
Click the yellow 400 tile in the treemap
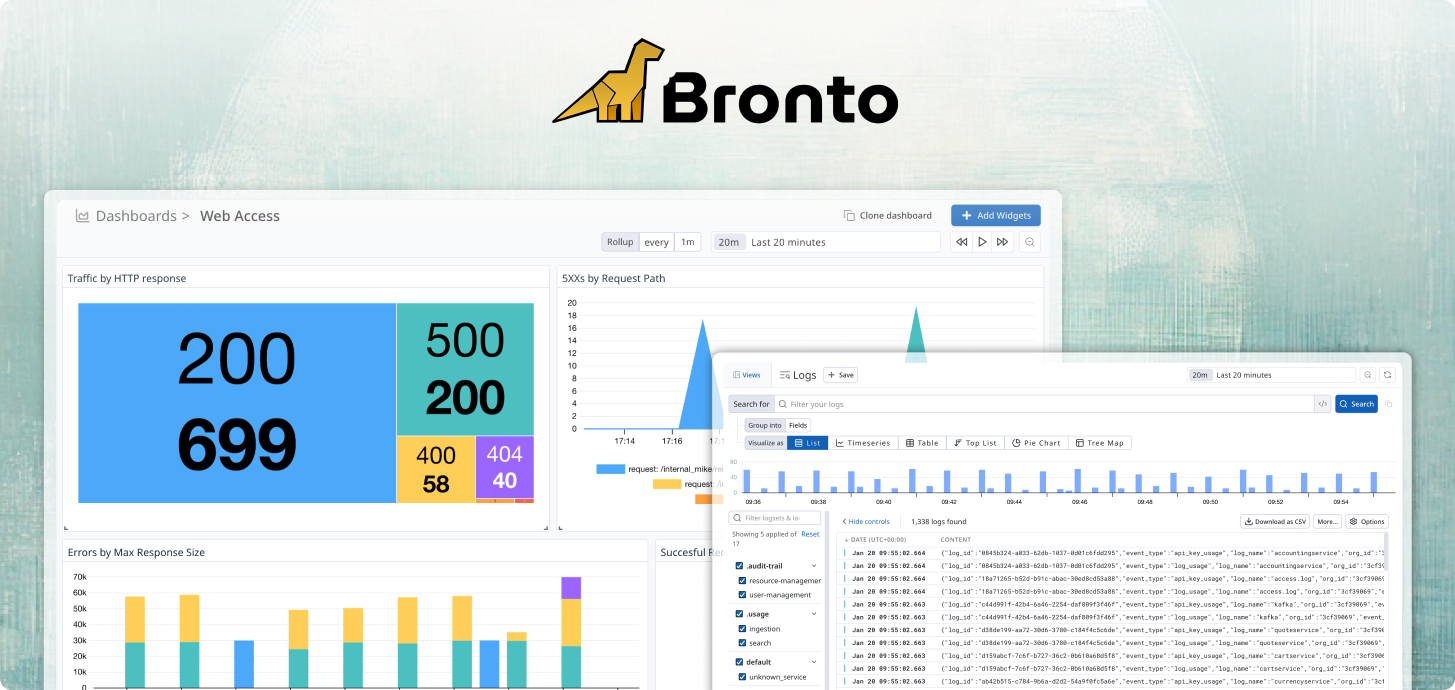pyautogui.click(x=436, y=469)
